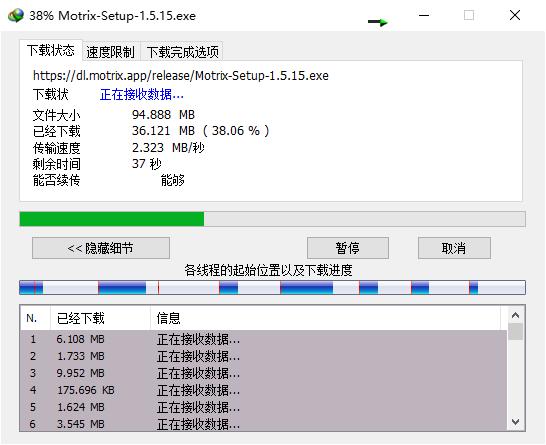Select thread row 2 with 1.733 MB
546x445 pixels.
pyautogui.click(x=264, y=356)
